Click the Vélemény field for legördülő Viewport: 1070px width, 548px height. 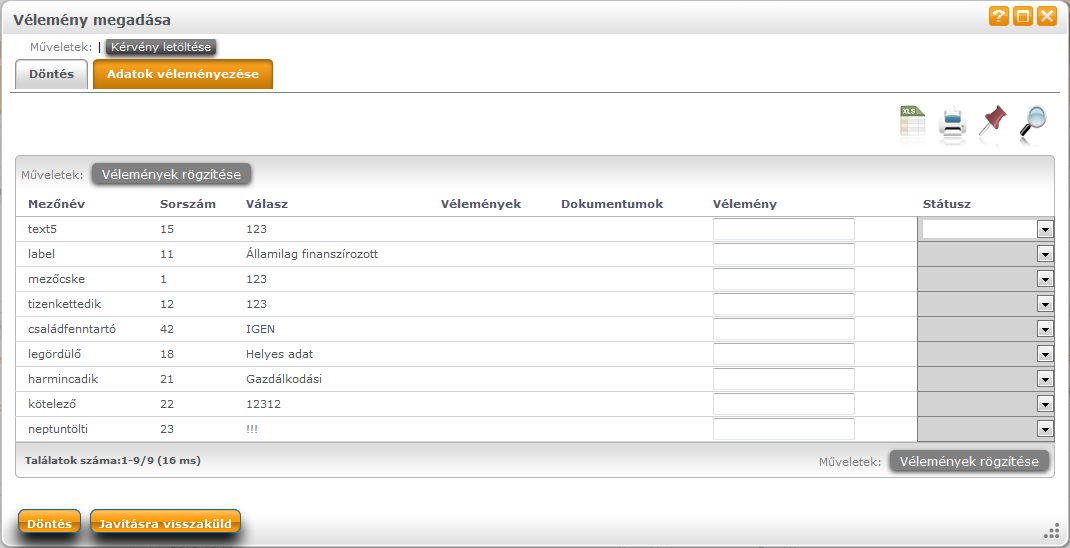(x=783, y=354)
